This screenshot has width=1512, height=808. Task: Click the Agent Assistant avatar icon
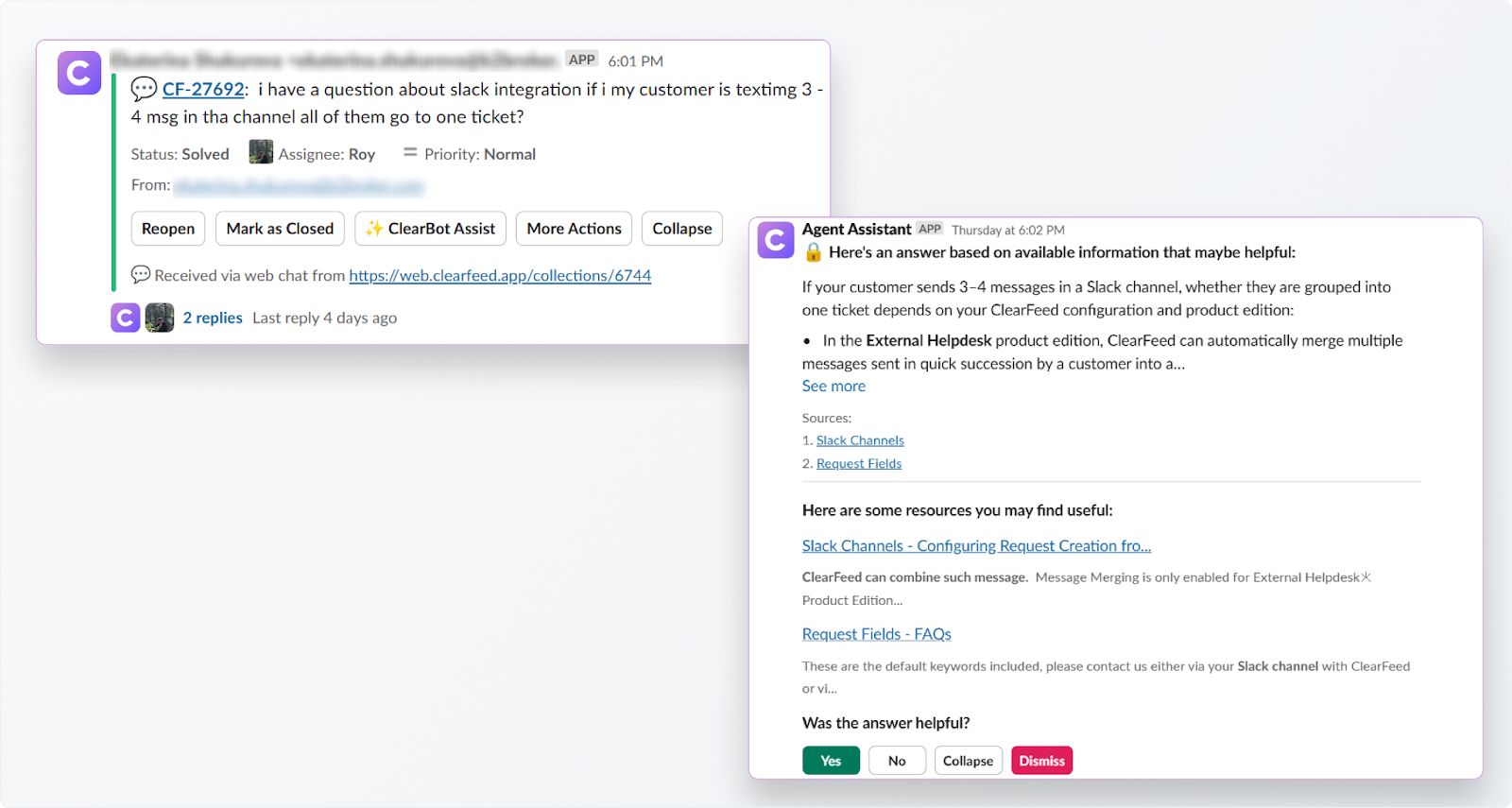776,241
